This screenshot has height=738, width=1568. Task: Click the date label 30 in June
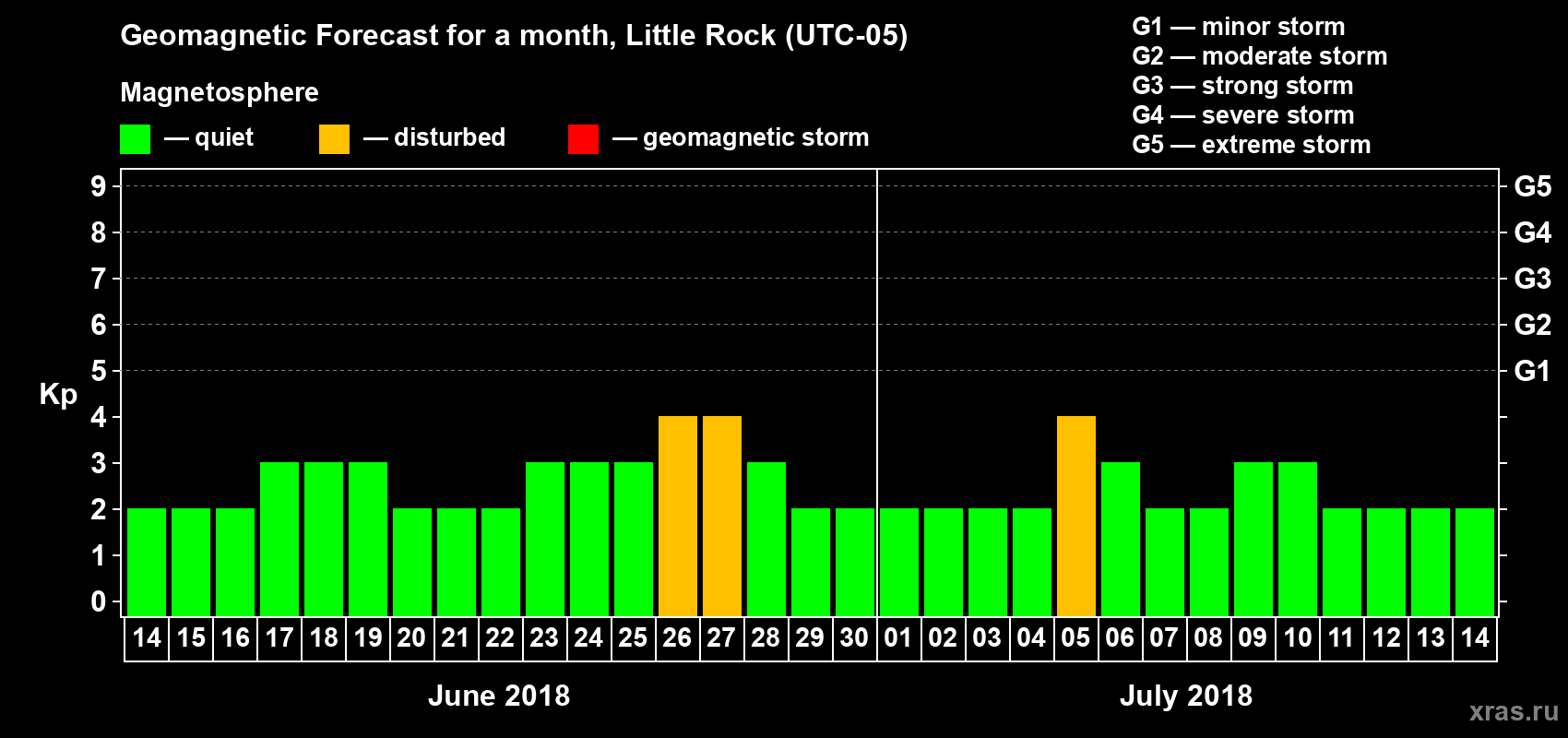[854, 637]
